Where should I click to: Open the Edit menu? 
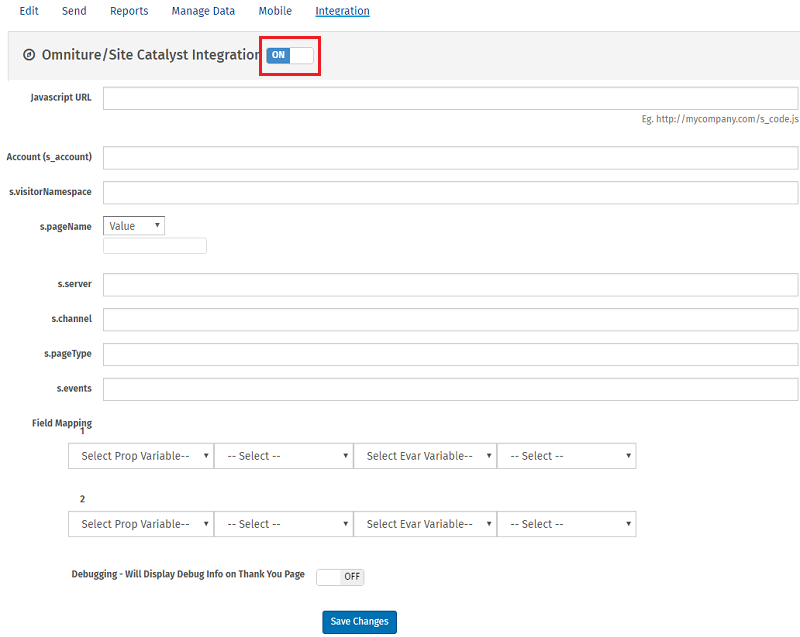pos(29,11)
